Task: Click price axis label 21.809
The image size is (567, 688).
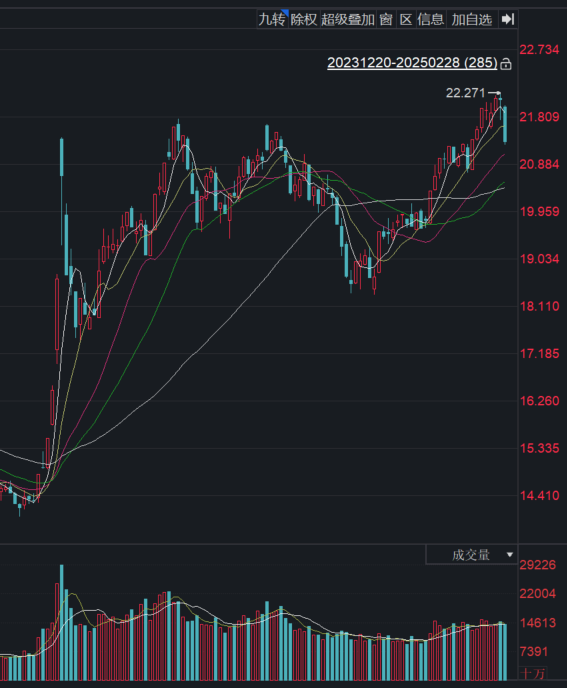Action: point(539,117)
